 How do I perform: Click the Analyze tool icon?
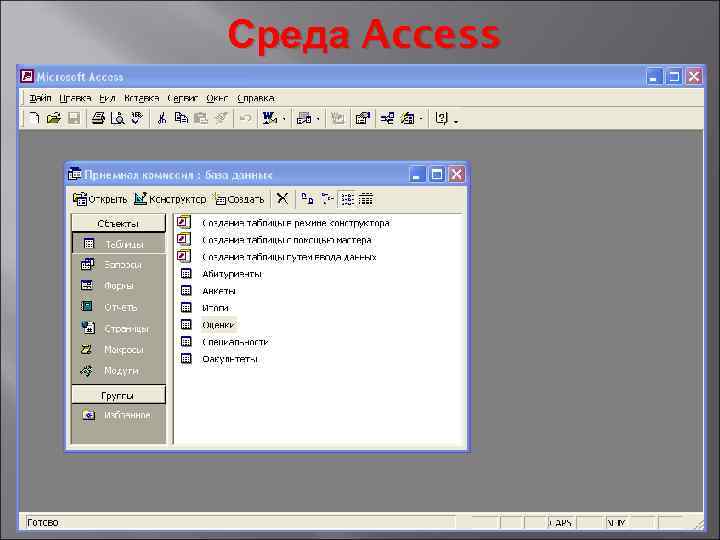pos(304,118)
